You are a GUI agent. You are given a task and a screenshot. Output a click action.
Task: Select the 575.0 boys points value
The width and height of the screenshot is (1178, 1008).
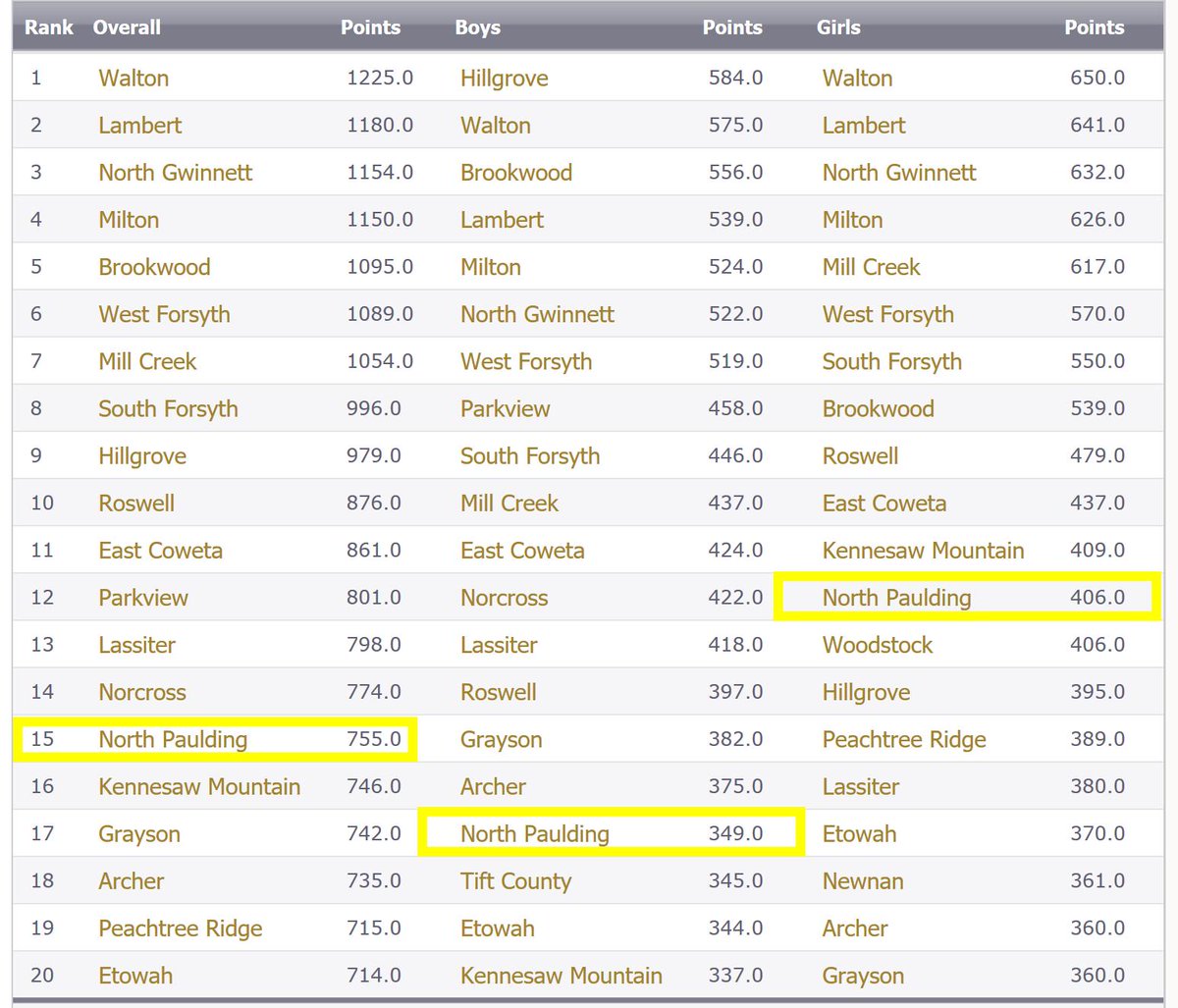point(736,125)
